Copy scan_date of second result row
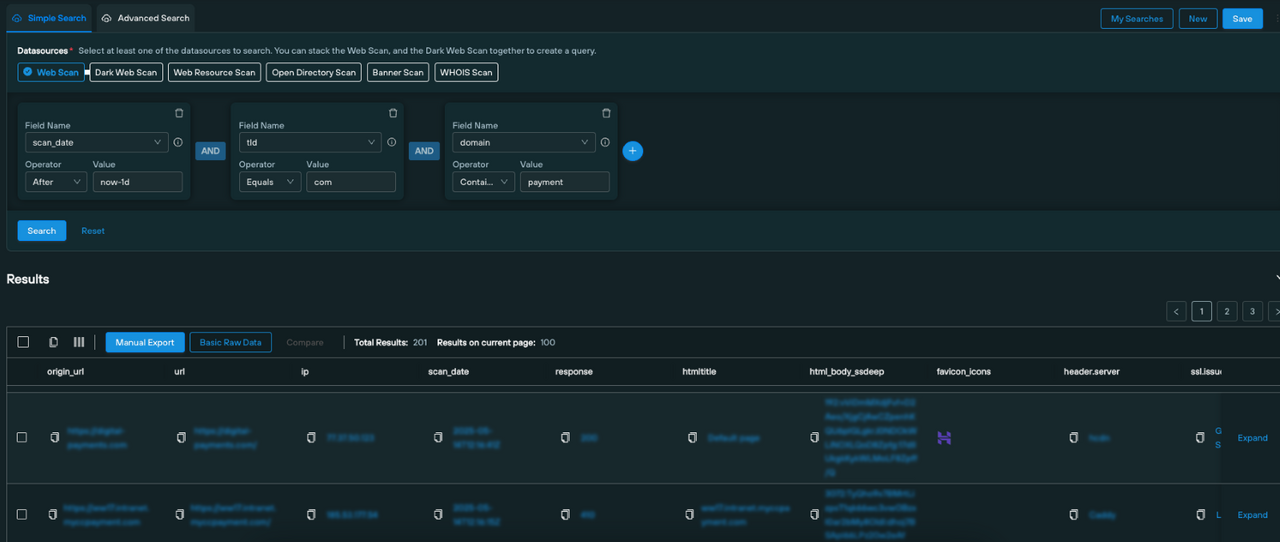Viewport: 1280px width, 542px height. tap(439, 514)
